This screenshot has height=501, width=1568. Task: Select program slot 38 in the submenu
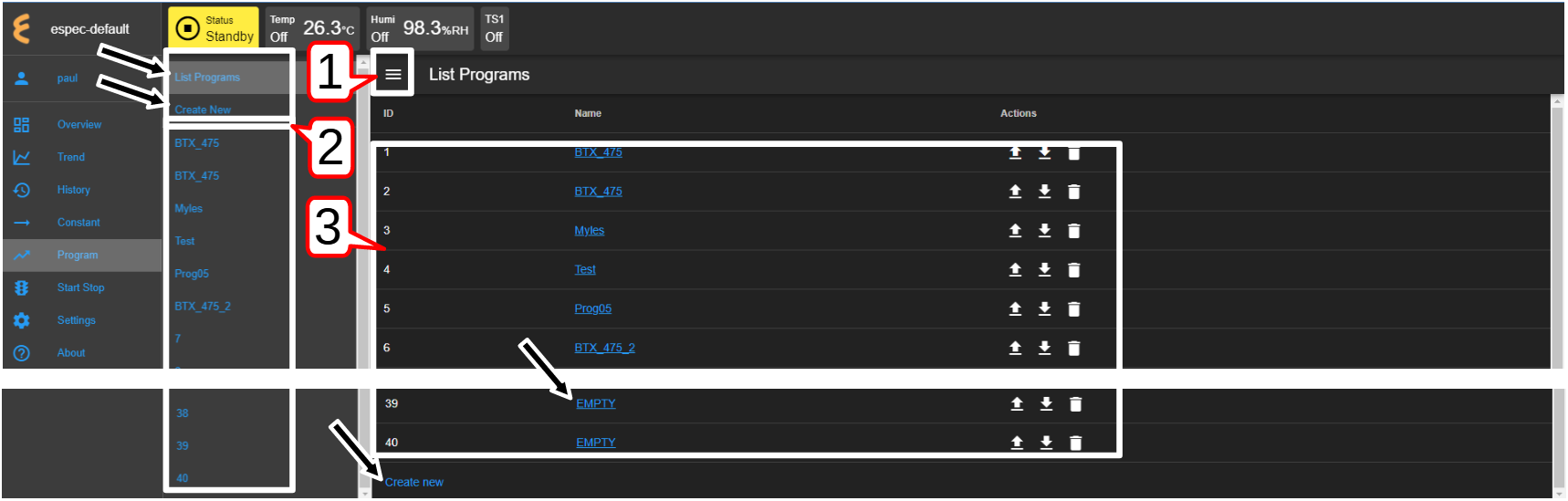click(183, 413)
